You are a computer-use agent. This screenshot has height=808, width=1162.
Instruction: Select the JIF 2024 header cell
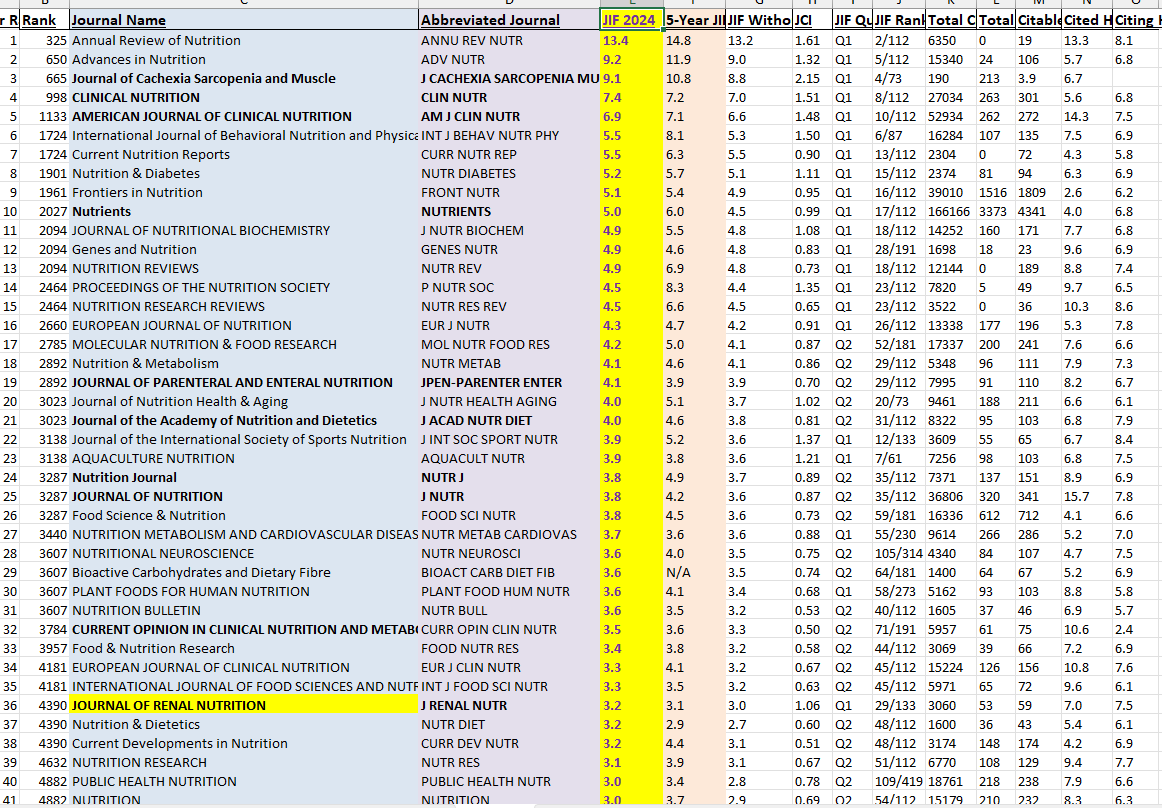[631, 20]
